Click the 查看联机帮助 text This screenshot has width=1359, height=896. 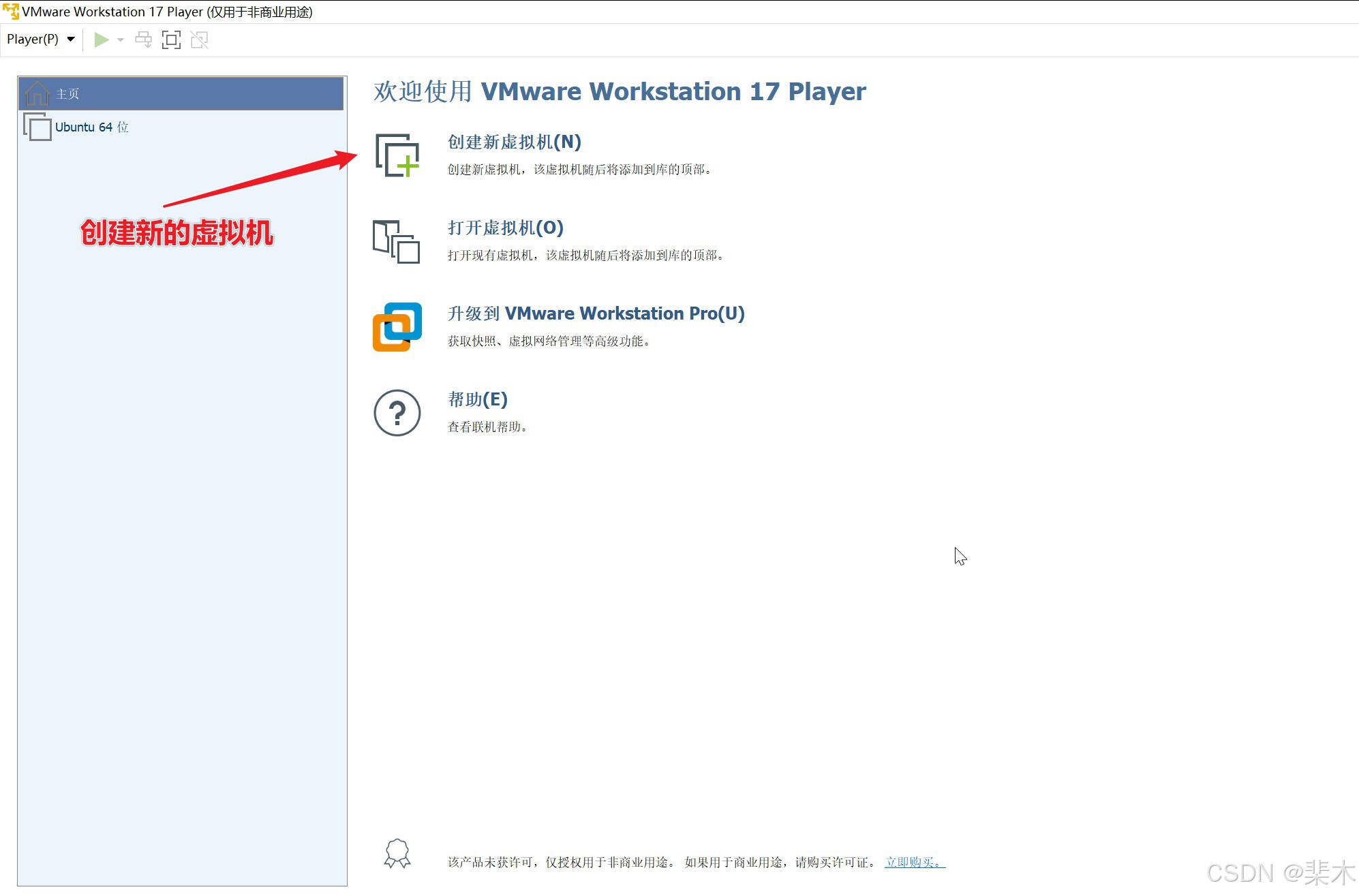(x=487, y=427)
